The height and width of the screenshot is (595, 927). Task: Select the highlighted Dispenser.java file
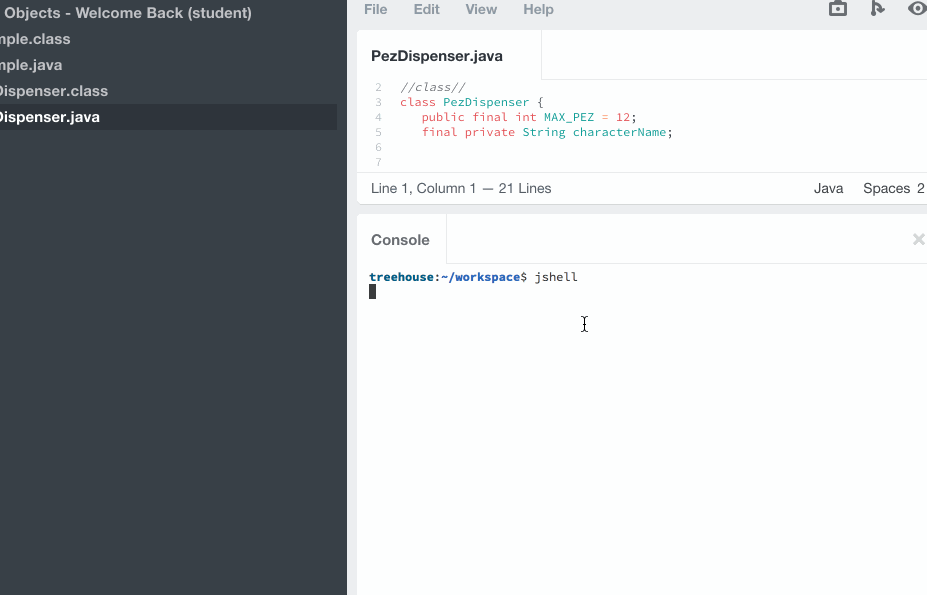pos(49,116)
